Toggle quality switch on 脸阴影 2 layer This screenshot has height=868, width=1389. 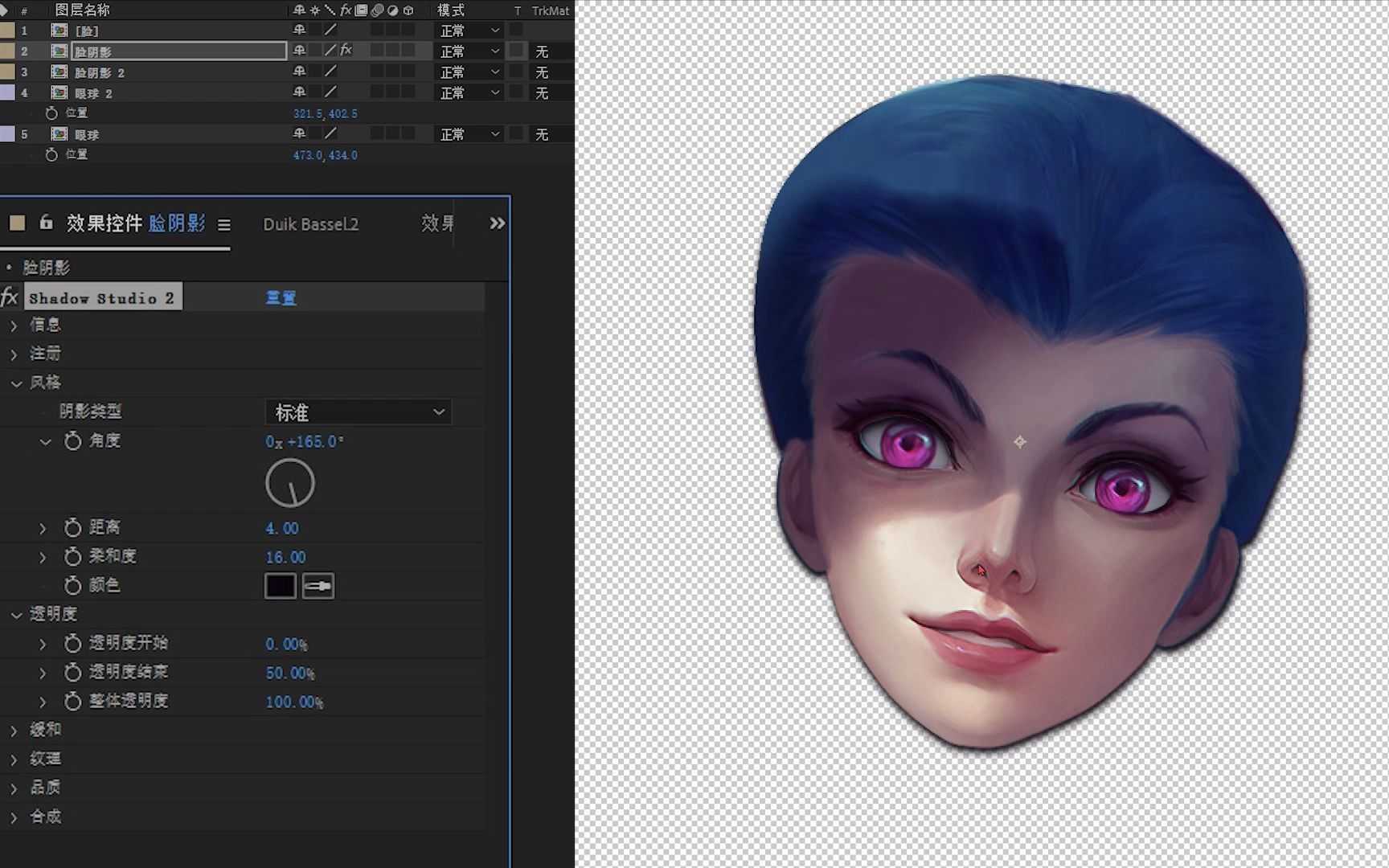330,72
